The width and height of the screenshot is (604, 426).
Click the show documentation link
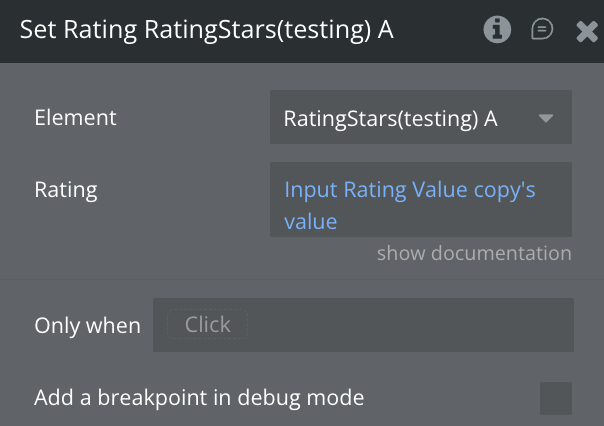click(x=473, y=253)
